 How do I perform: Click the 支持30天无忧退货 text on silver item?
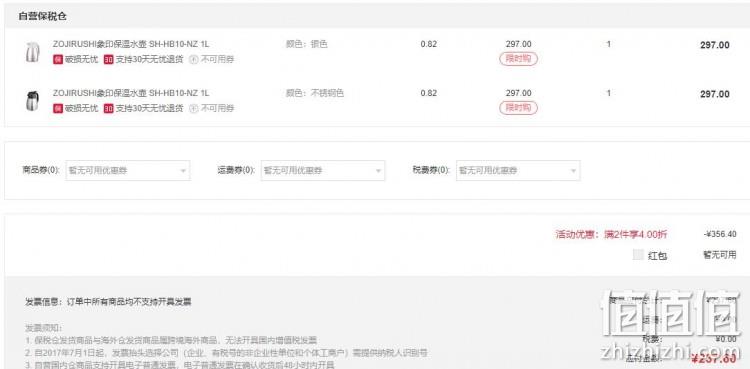[149, 60]
